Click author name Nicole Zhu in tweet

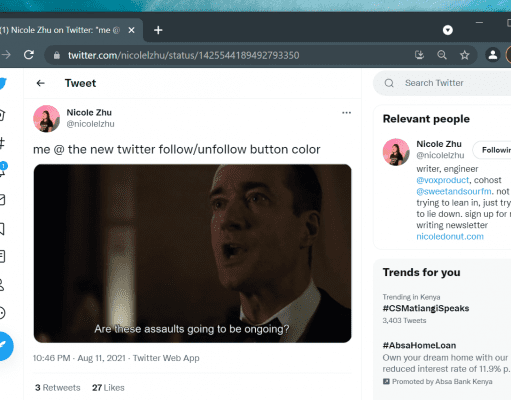pyautogui.click(x=89, y=112)
